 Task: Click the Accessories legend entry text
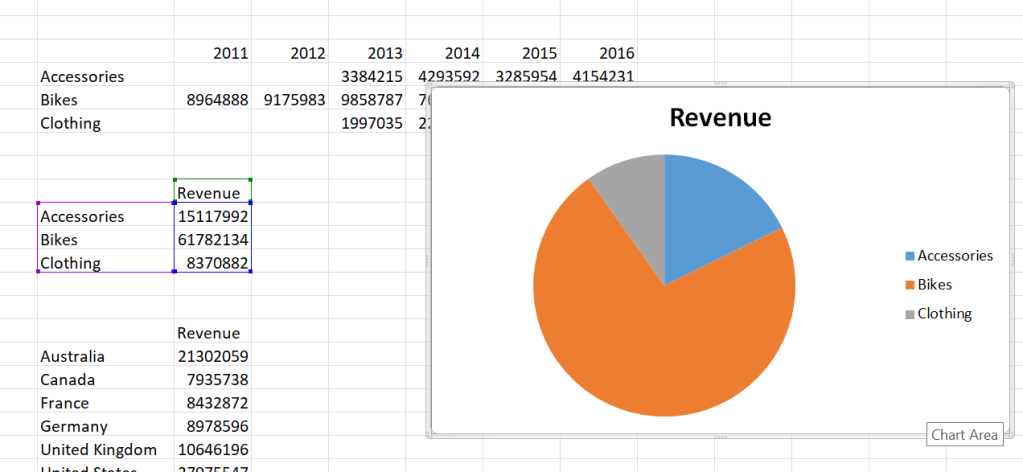pos(954,256)
